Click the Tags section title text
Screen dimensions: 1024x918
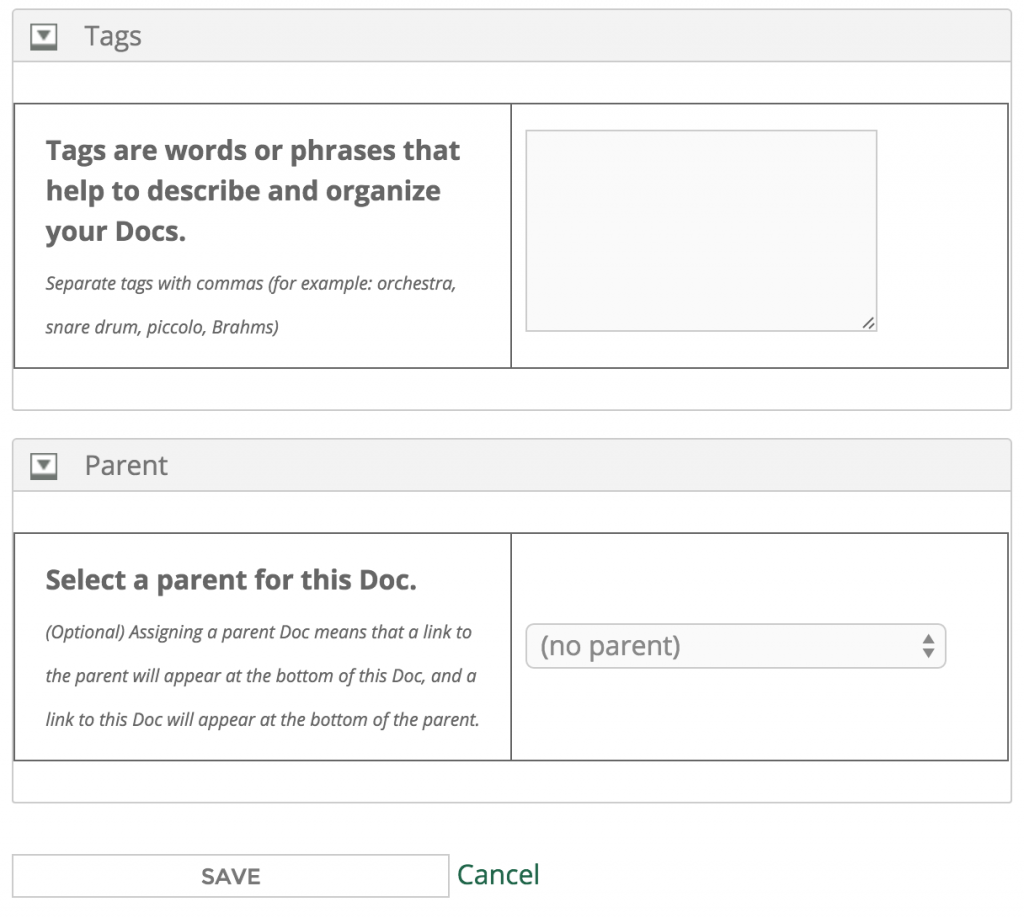click(113, 37)
